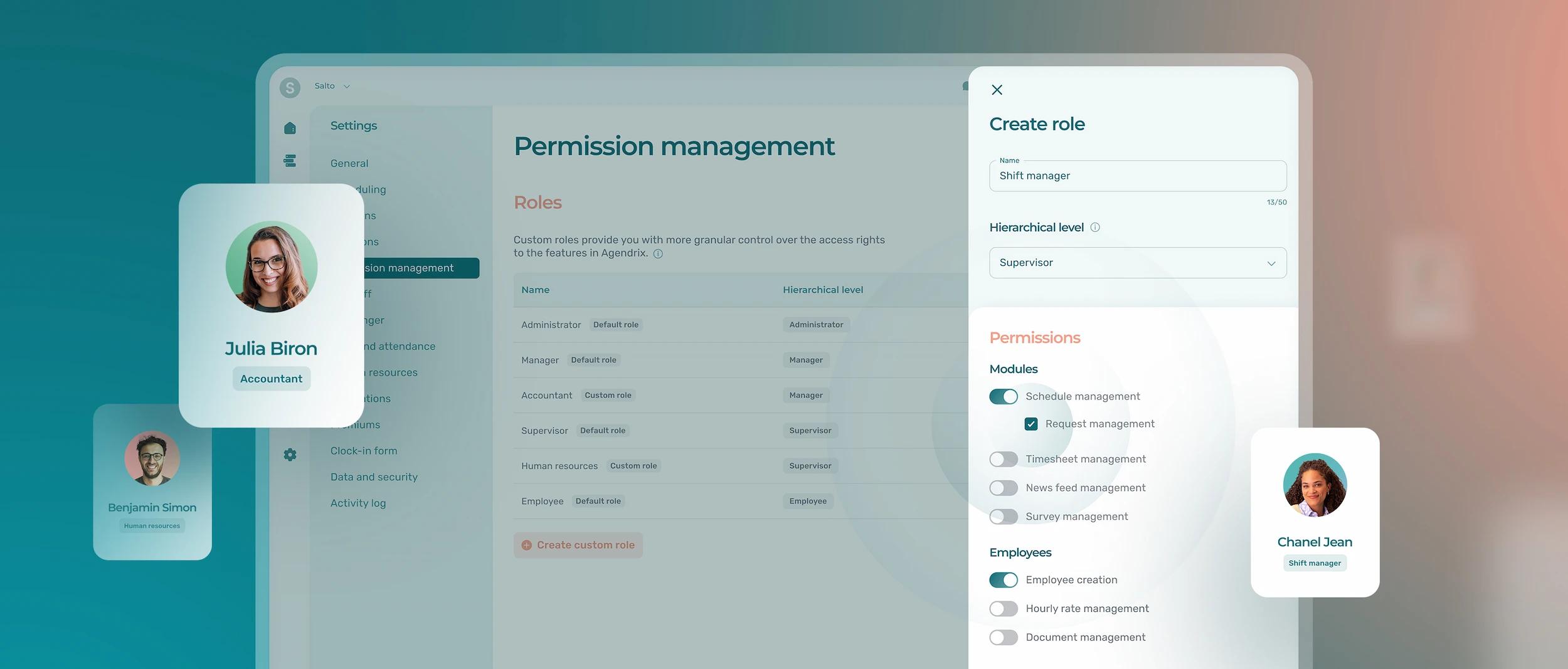1568x669 pixels.
Task: Click Julia Biron's profile photo
Action: pyautogui.click(x=272, y=266)
